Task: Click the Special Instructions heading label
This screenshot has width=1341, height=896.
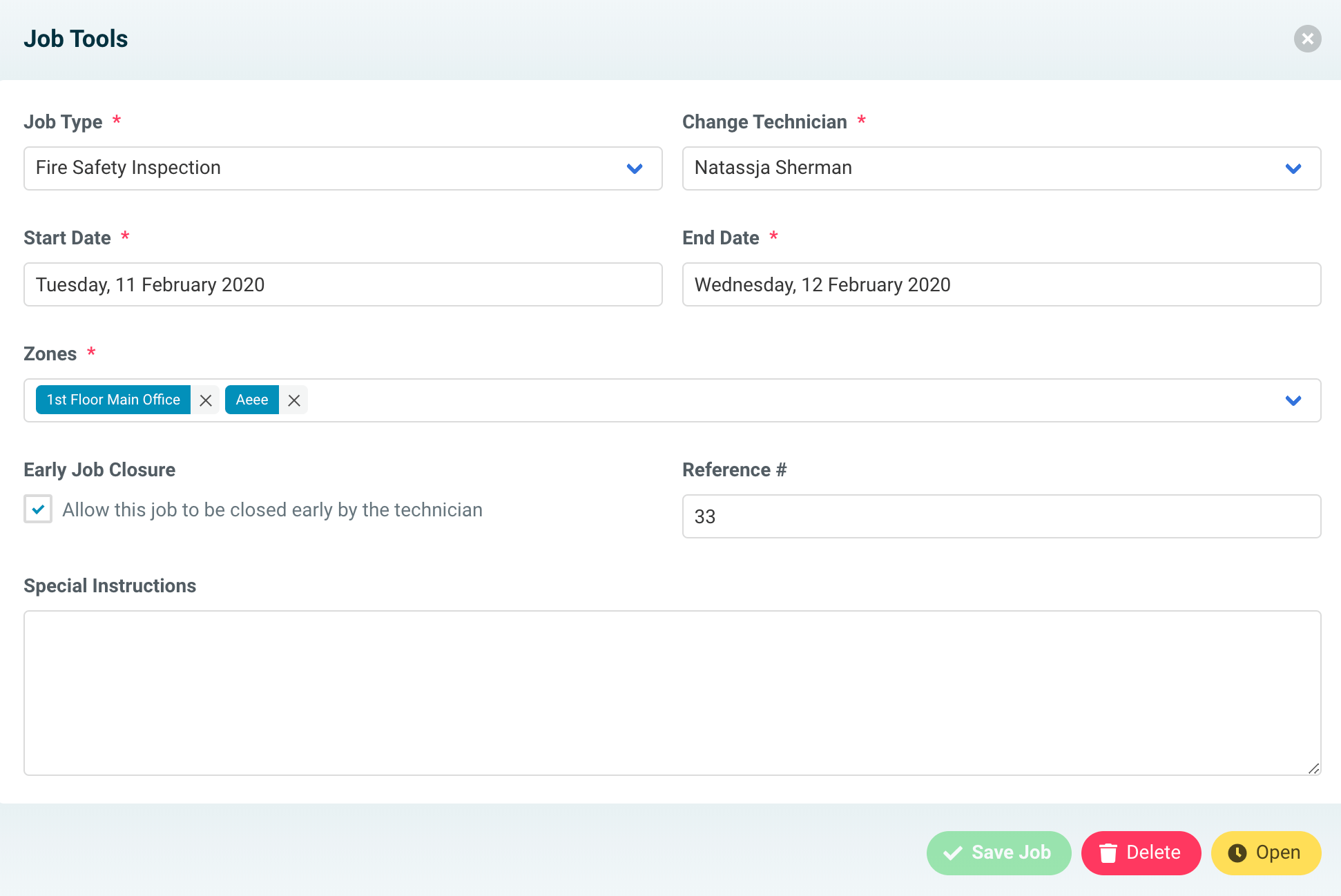Action: coord(110,586)
